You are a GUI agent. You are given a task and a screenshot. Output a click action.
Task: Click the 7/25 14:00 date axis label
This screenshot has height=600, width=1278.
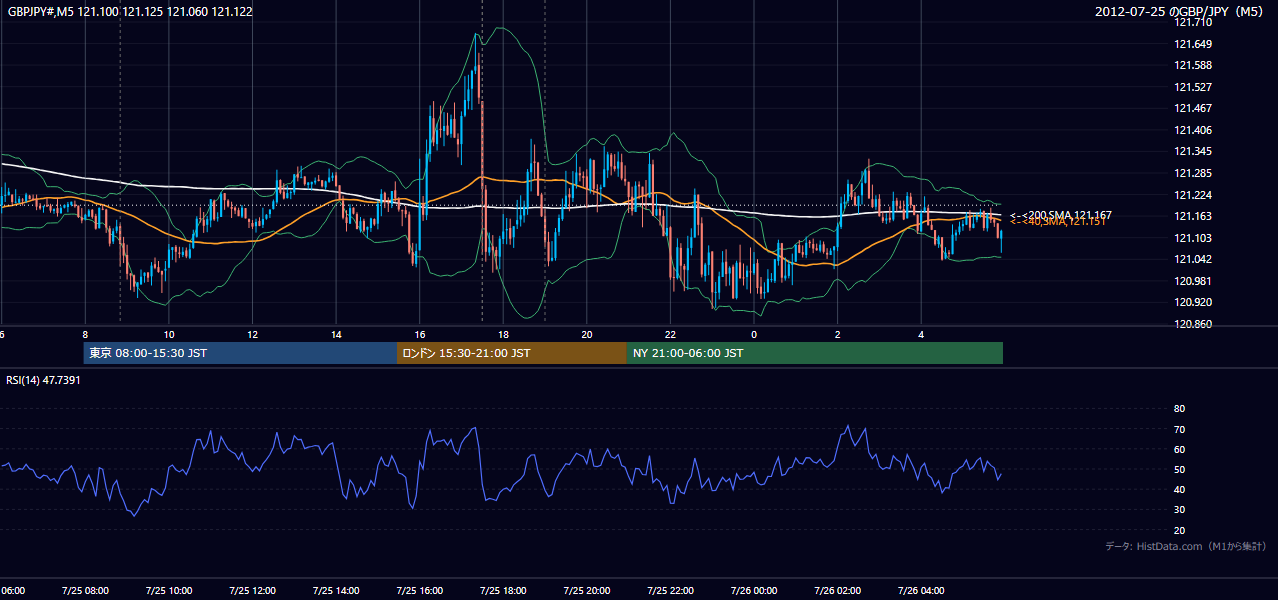[336, 591]
